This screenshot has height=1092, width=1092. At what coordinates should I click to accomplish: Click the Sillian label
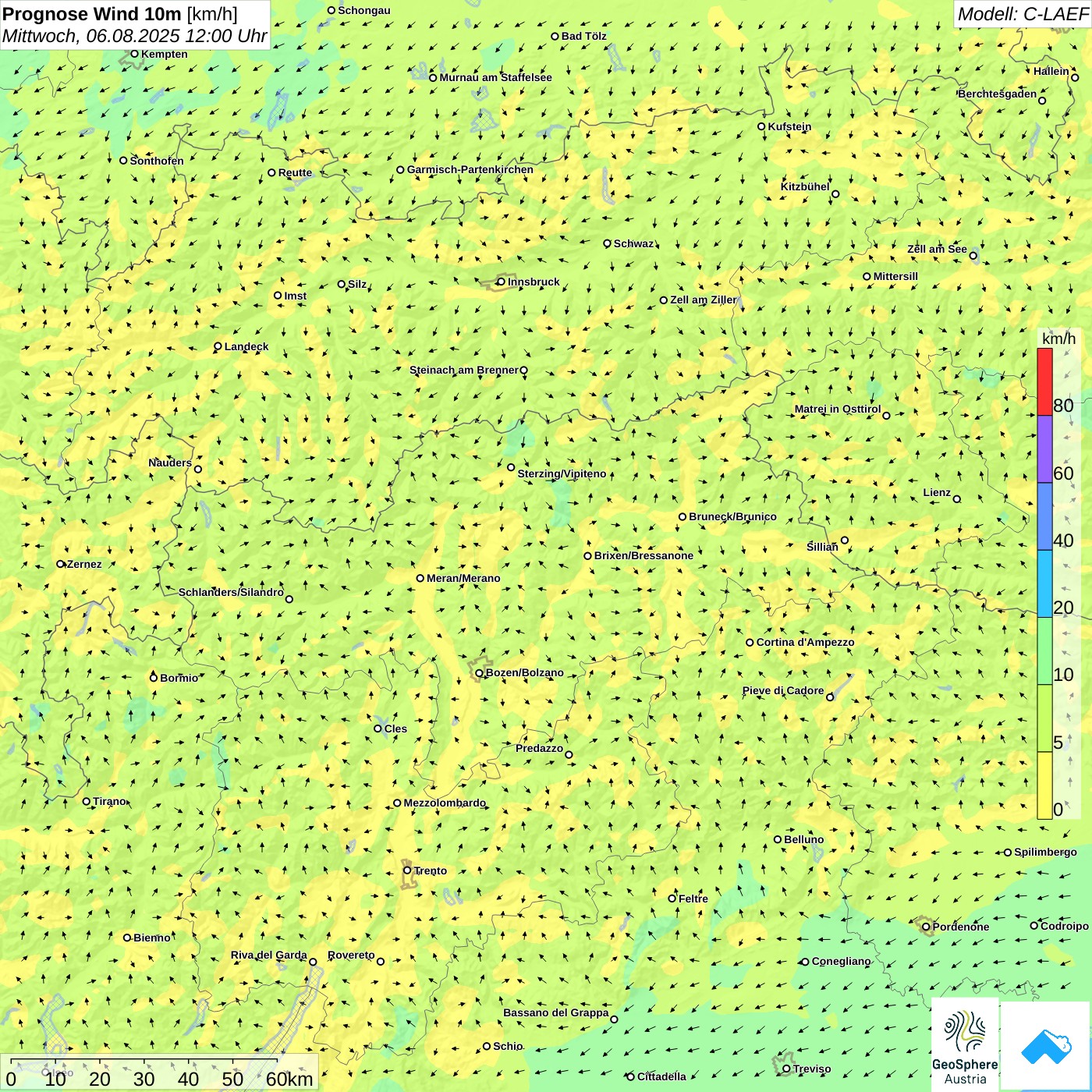tap(822, 547)
